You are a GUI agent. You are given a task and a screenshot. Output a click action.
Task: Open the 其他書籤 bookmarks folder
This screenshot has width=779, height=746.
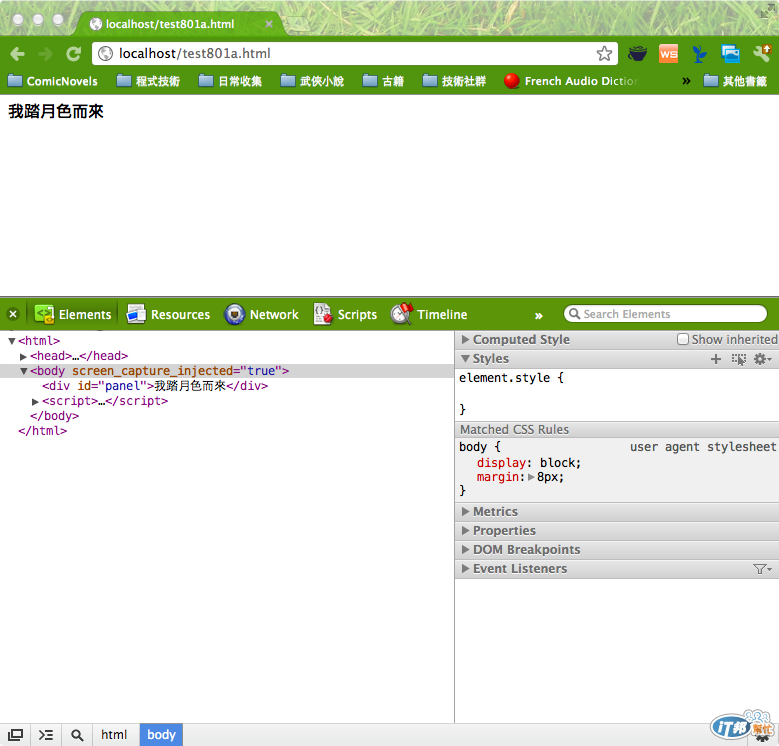(735, 81)
